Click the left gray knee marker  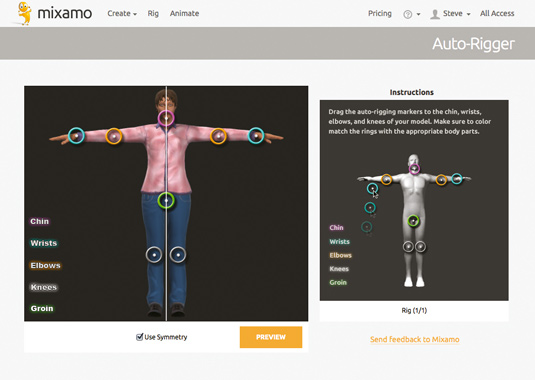[154, 255]
